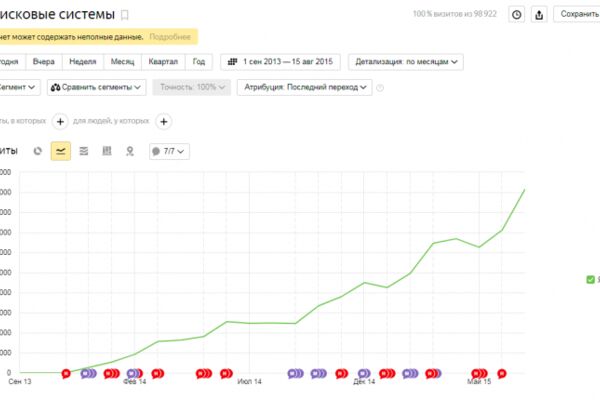Click the bookmark icon next to the report title
This screenshot has width=600, height=400.
click(125, 15)
